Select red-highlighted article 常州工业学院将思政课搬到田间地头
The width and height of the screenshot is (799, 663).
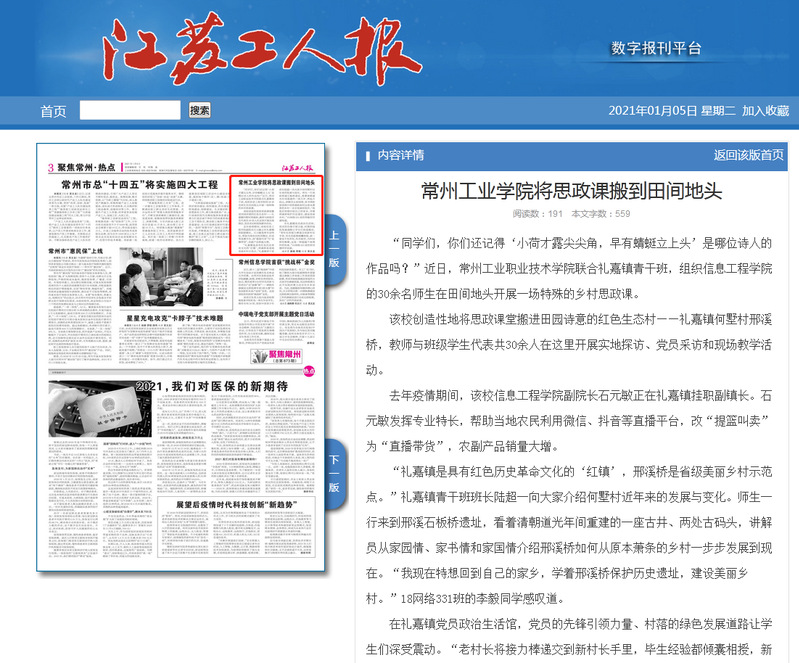pos(276,185)
